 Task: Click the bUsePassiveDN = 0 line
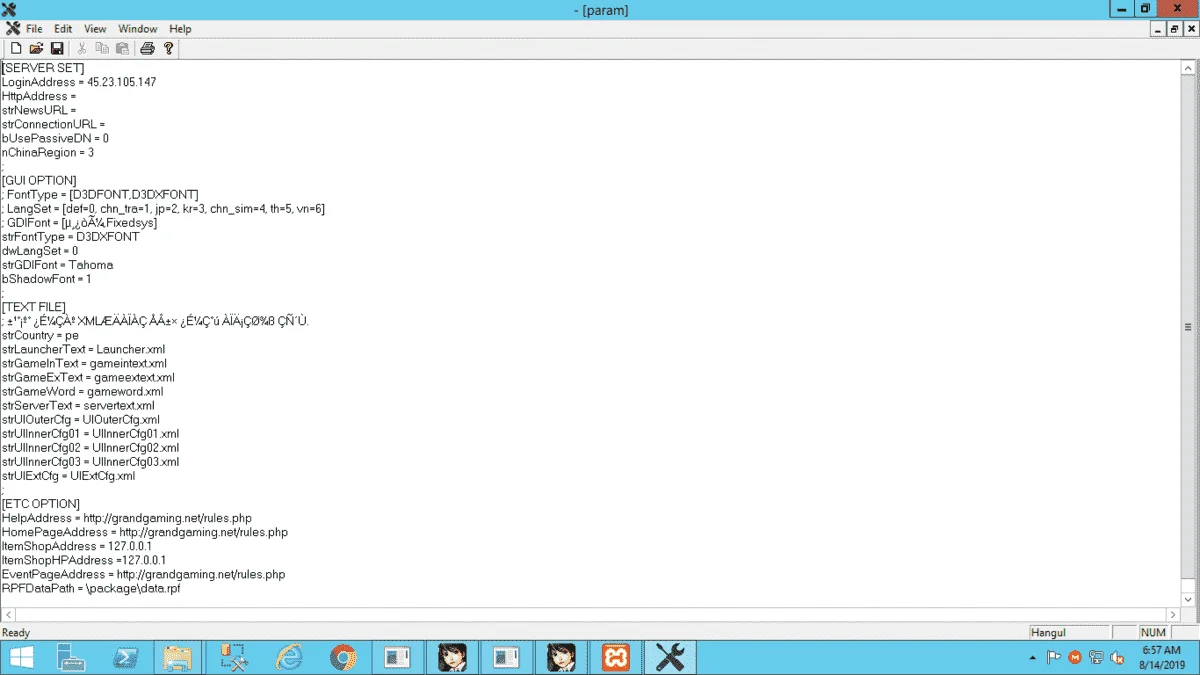[x=55, y=138]
